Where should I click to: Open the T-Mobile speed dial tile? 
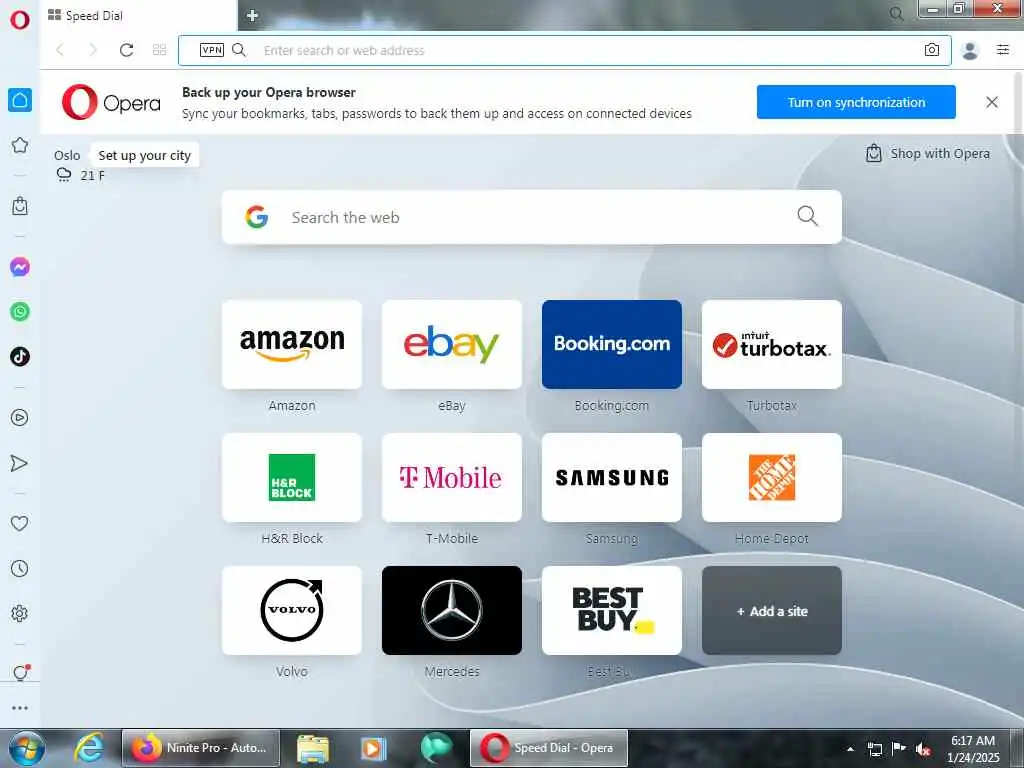click(x=452, y=477)
